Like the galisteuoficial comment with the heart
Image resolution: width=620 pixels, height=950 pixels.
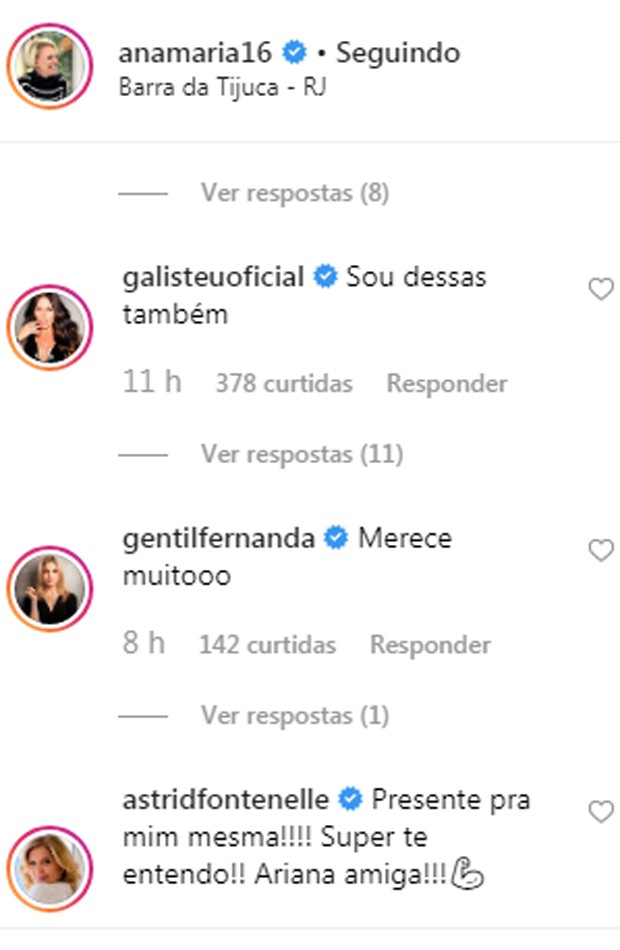point(600,290)
